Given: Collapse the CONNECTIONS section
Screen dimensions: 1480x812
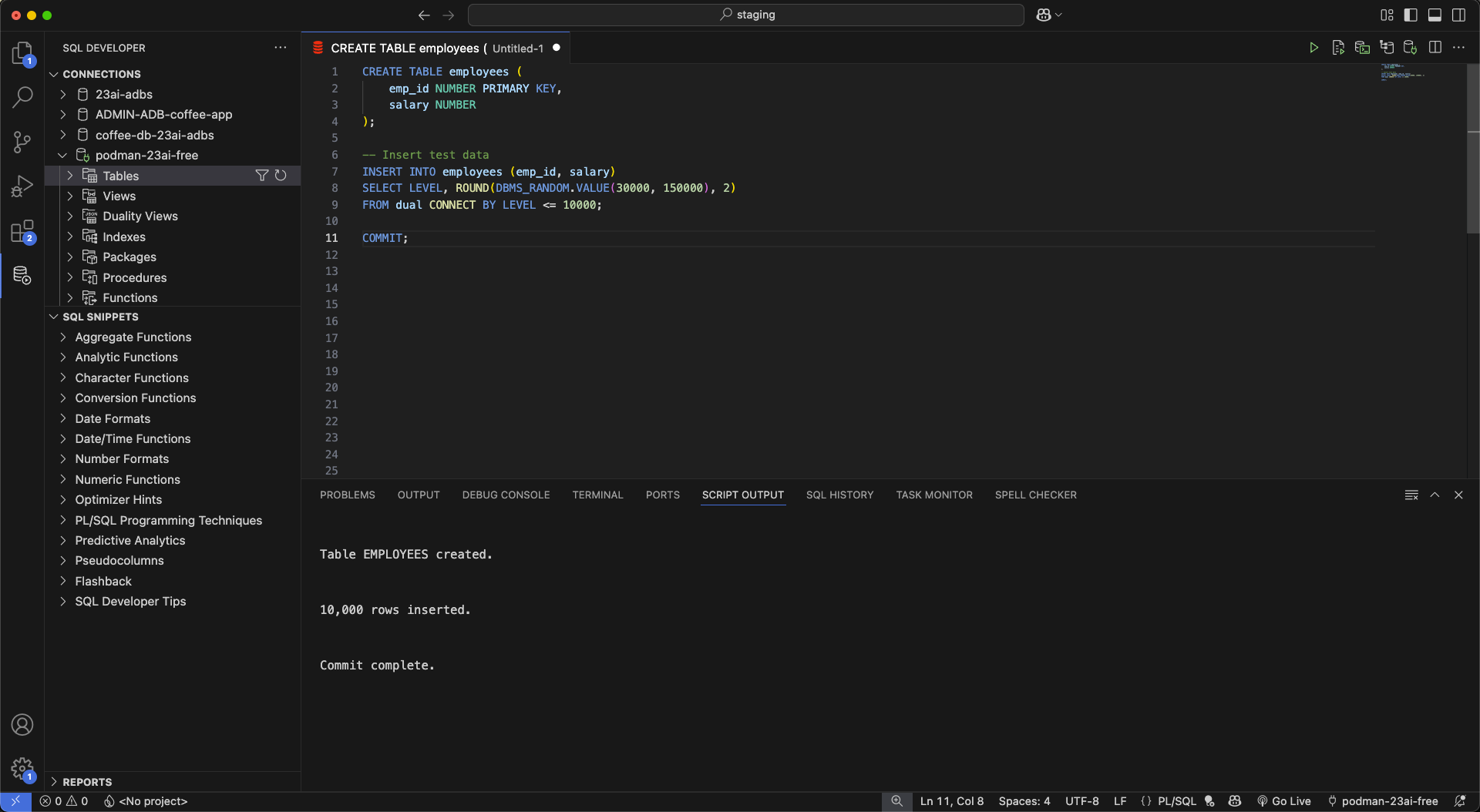Looking at the screenshot, I should point(53,74).
